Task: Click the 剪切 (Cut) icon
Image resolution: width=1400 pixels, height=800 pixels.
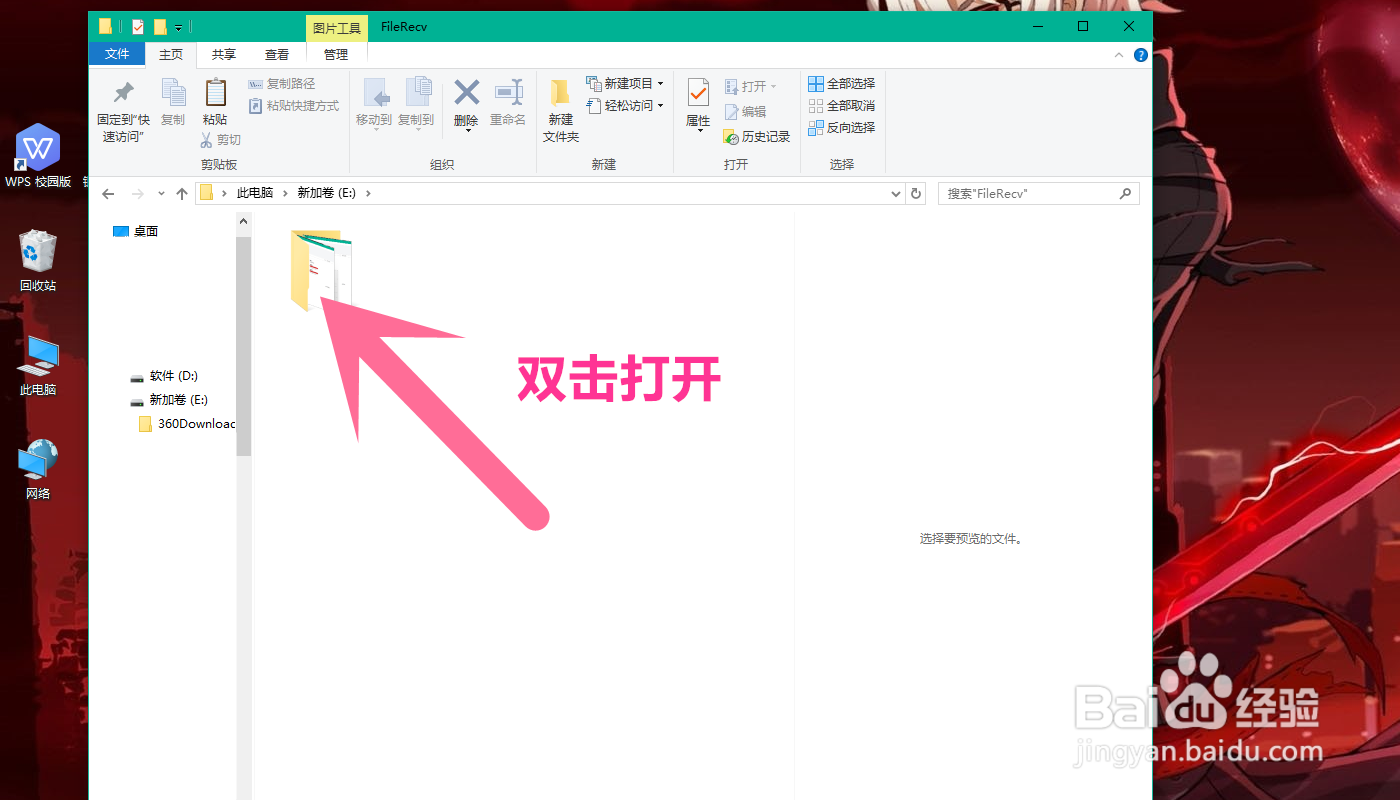Action: (x=222, y=139)
